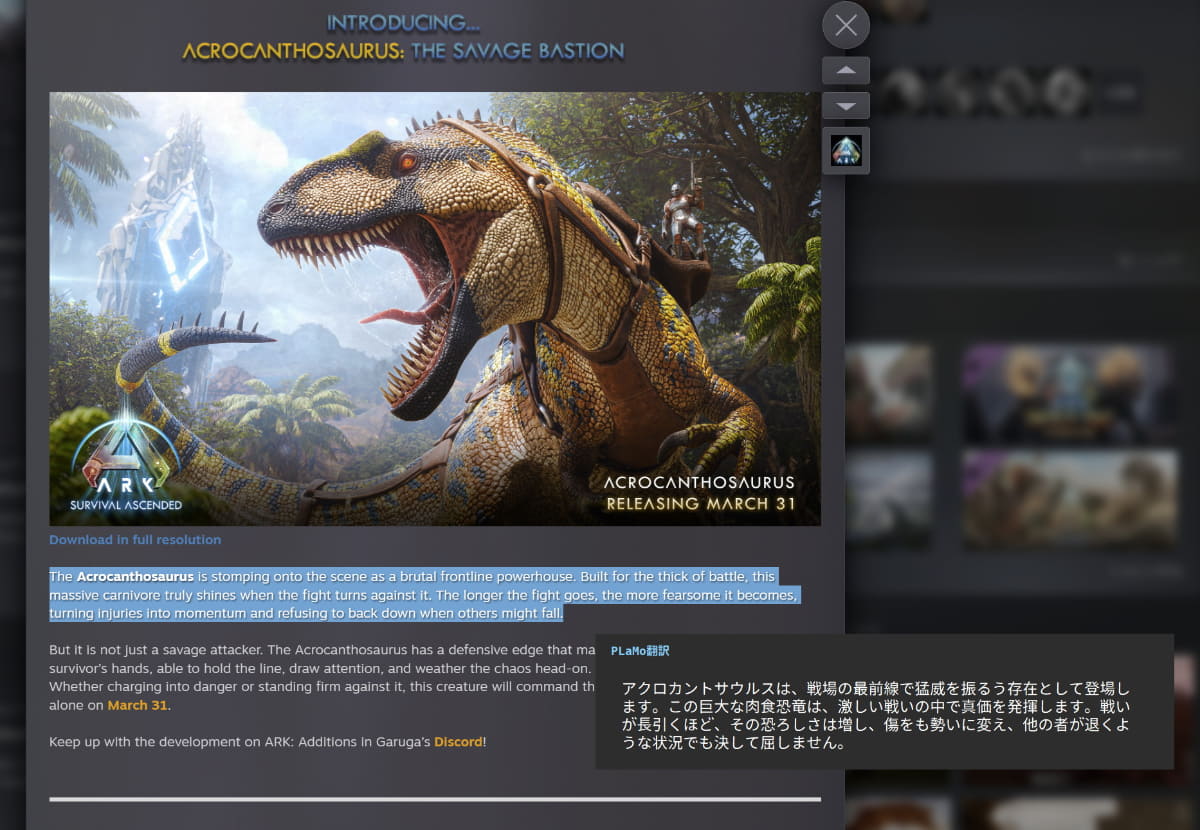Open Garuga's Discord link
The image size is (1200, 830).
tap(456, 742)
